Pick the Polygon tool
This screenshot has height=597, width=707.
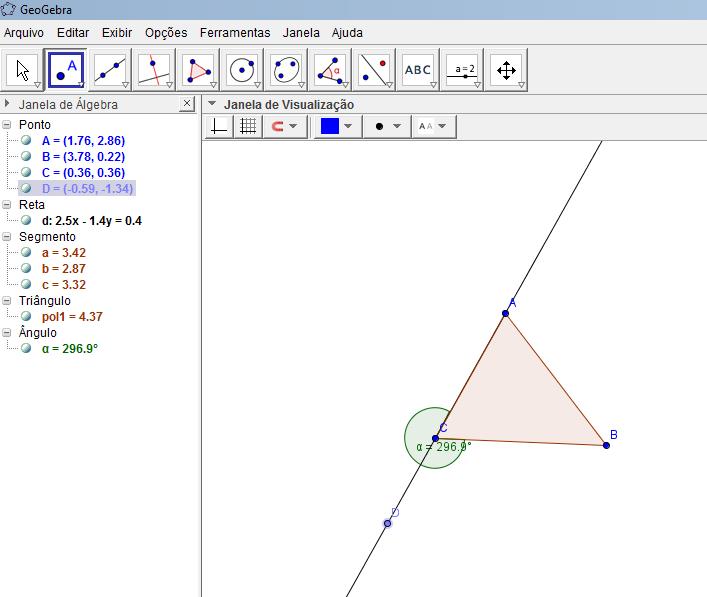197,69
